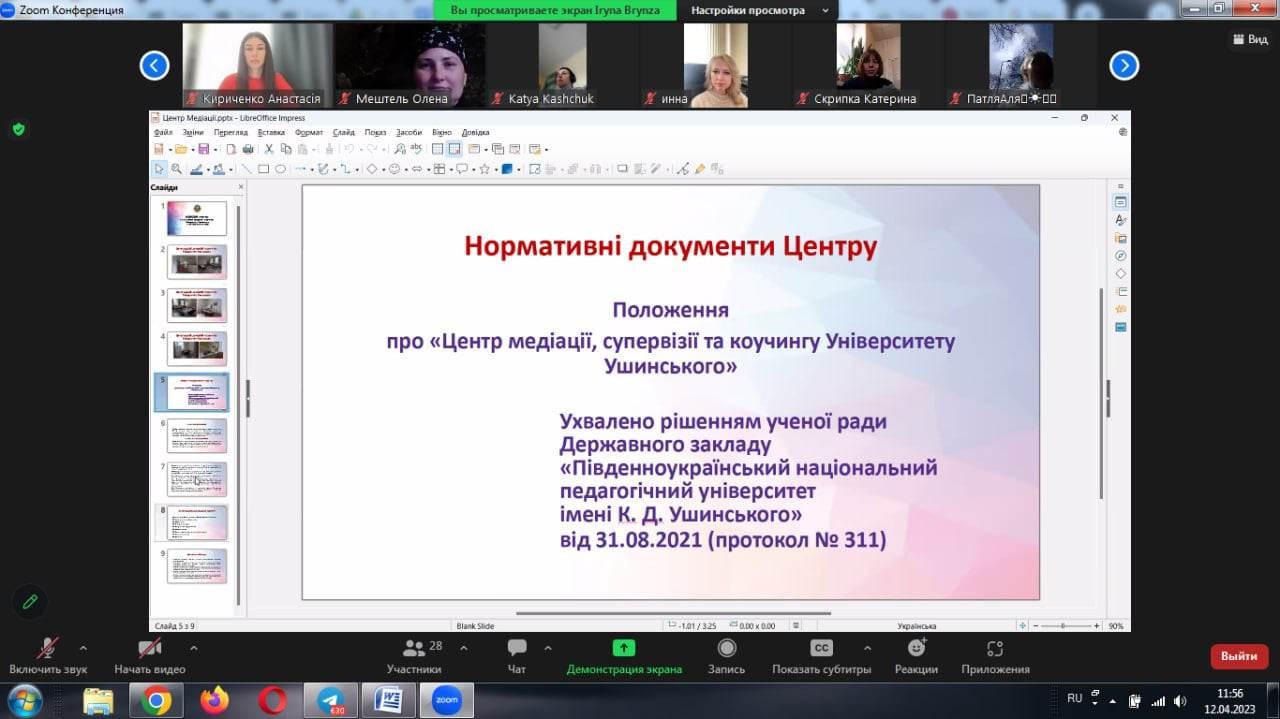Click the Open folder icon in Impress toolbar
The width and height of the screenshot is (1280, 719).
[x=180, y=149]
